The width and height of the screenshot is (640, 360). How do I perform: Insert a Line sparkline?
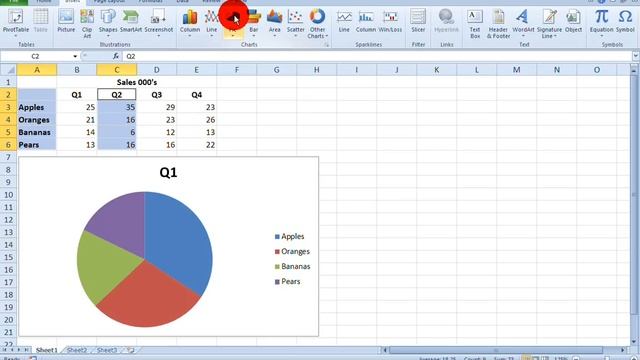(x=344, y=21)
